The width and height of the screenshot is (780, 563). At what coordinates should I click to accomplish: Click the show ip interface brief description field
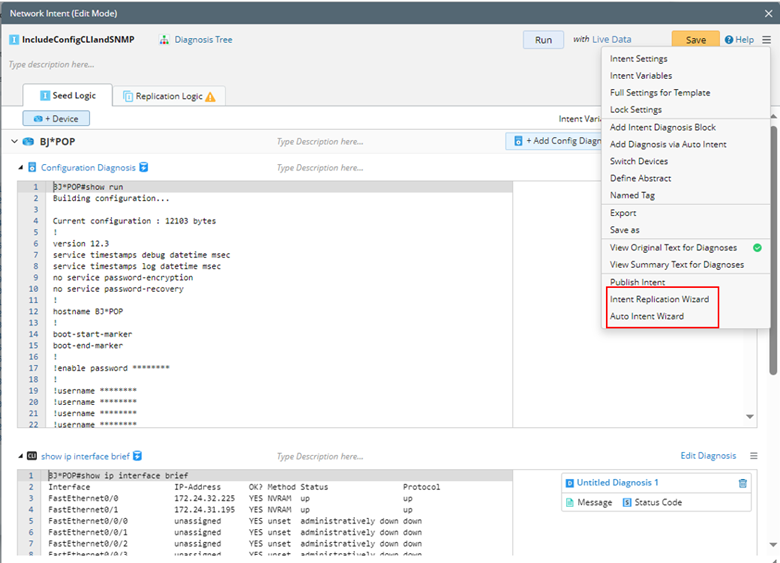pyautogui.click(x=320, y=456)
